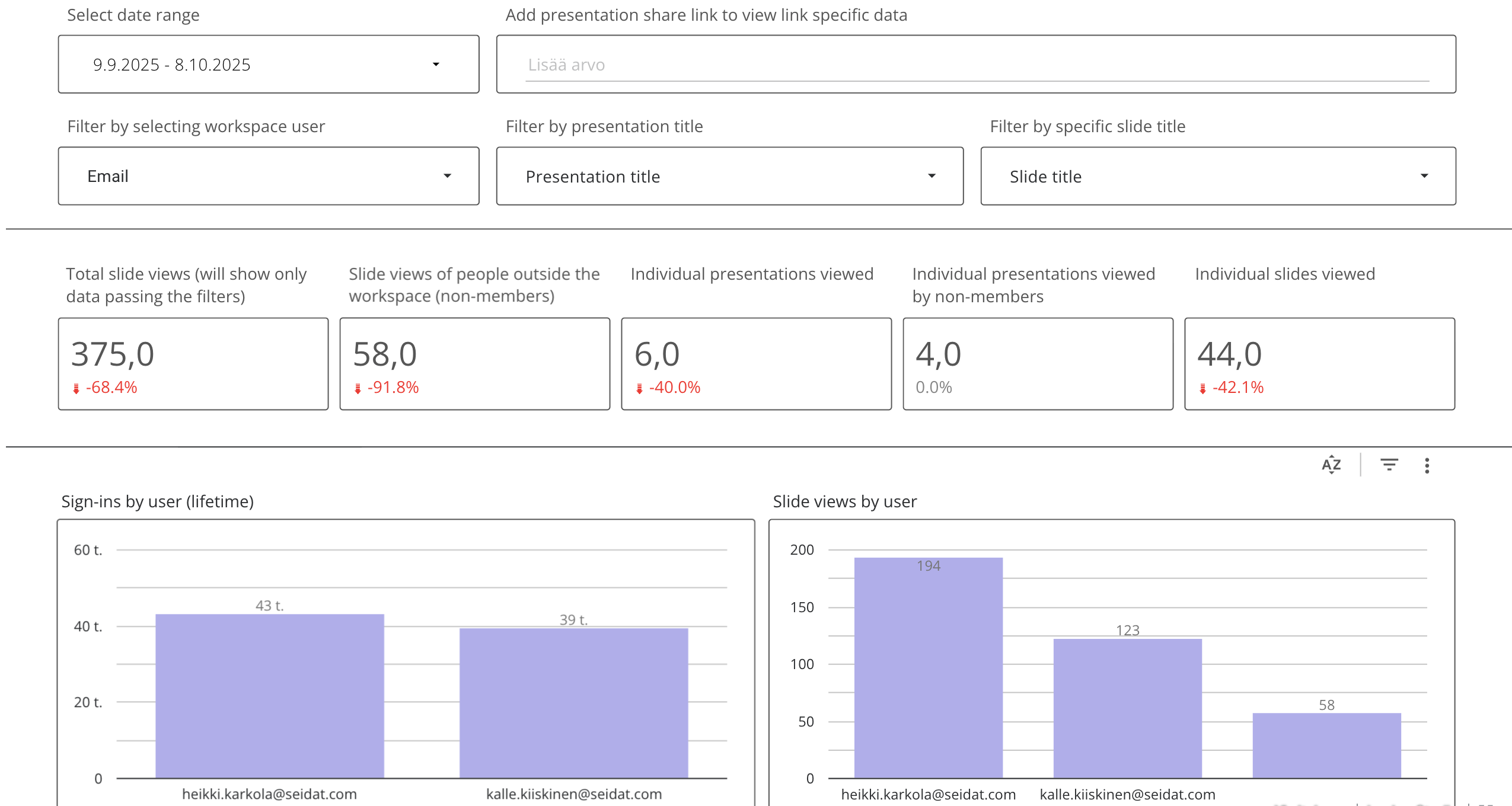Viewport: 1512px width, 806px height.
Task: Expand the Email user filter dropdown
Action: point(447,176)
